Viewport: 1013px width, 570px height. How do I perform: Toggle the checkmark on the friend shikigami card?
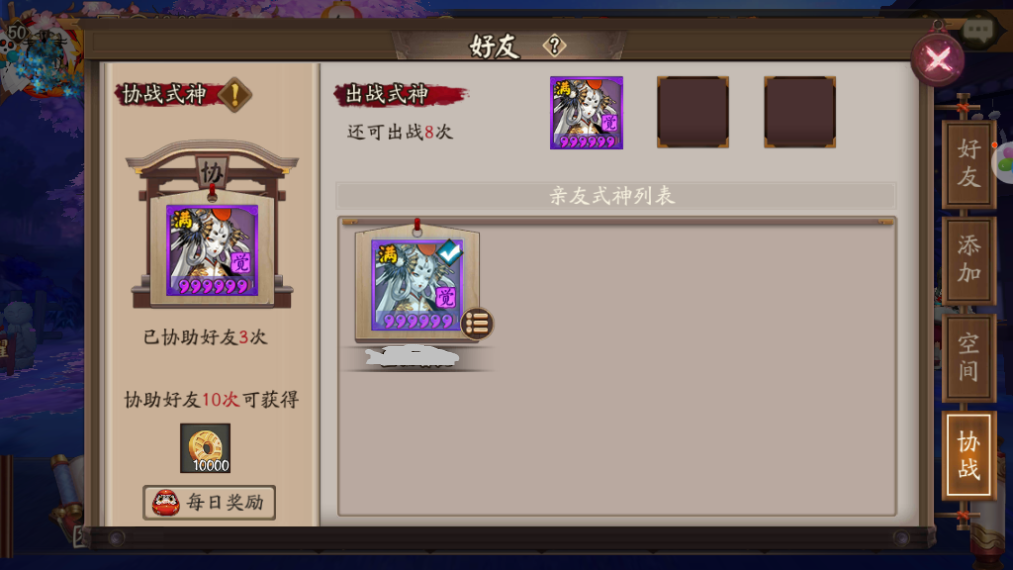pos(450,251)
